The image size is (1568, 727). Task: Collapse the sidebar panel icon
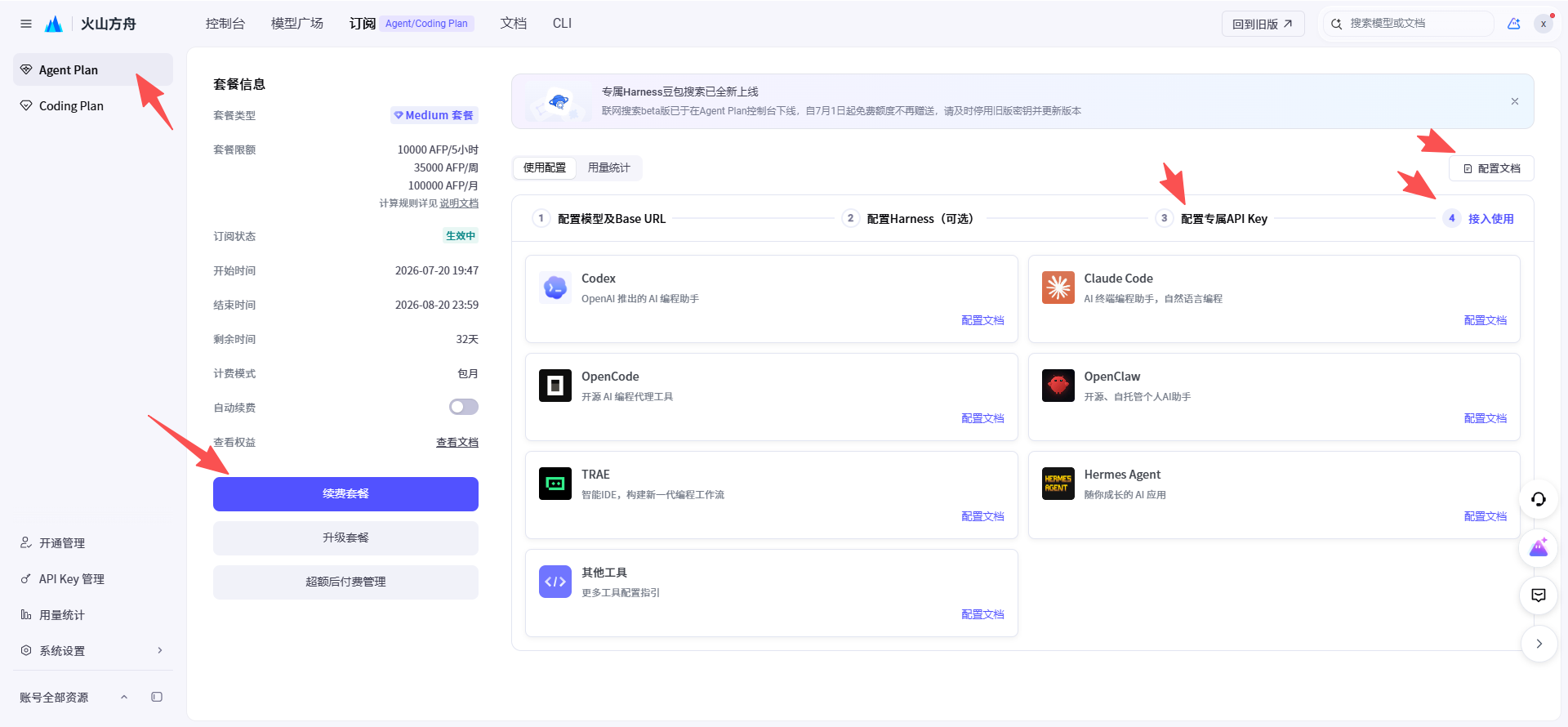[x=157, y=697]
